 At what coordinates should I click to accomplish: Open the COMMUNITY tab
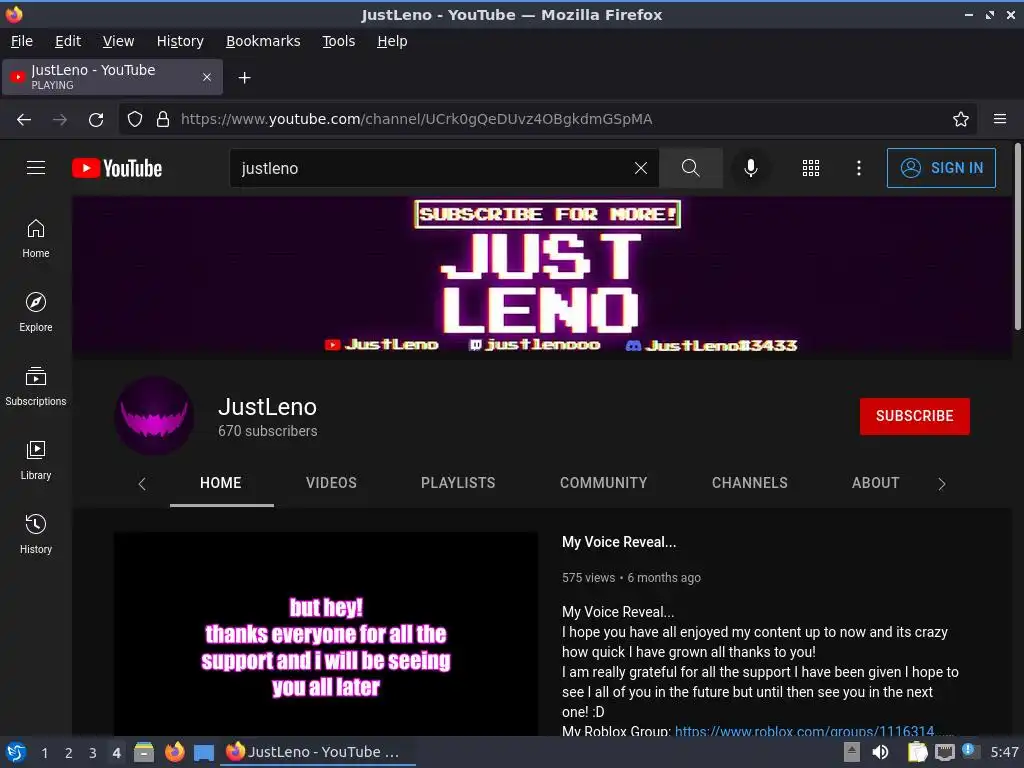603,483
